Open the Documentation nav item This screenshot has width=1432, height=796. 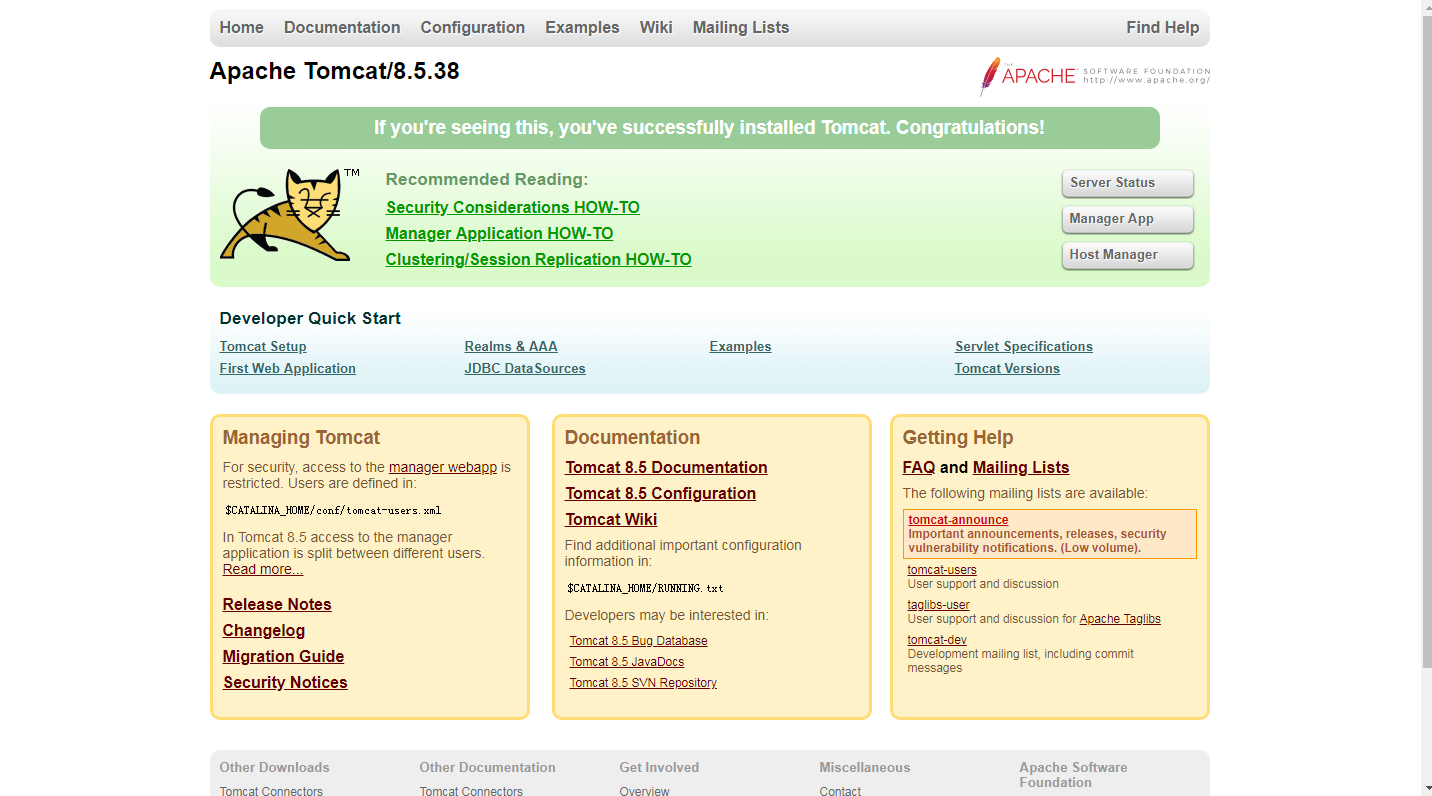[x=342, y=28]
